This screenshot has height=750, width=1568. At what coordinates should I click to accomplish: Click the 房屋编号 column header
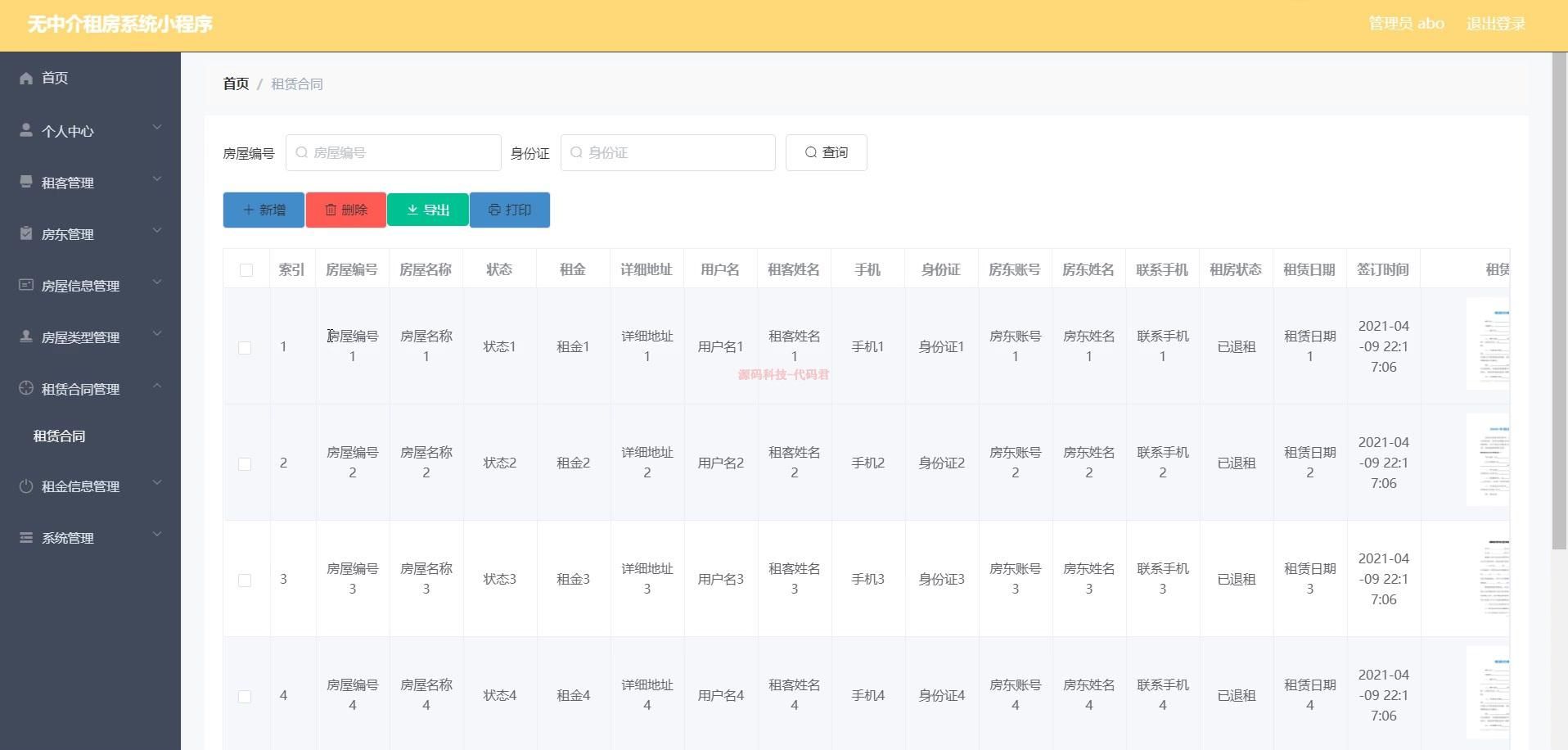(352, 269)
